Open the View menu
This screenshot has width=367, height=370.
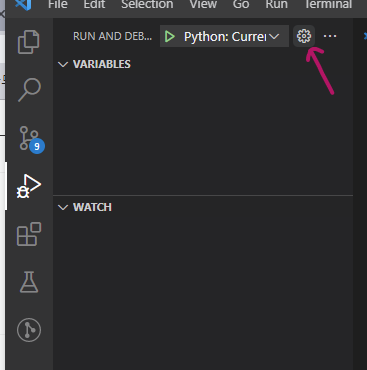(x=203, y=5)
